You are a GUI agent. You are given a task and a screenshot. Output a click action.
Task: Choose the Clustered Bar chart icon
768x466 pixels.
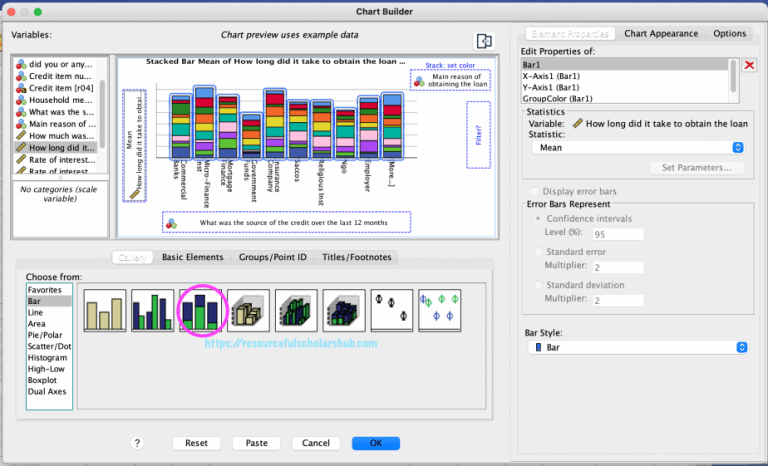153,310
